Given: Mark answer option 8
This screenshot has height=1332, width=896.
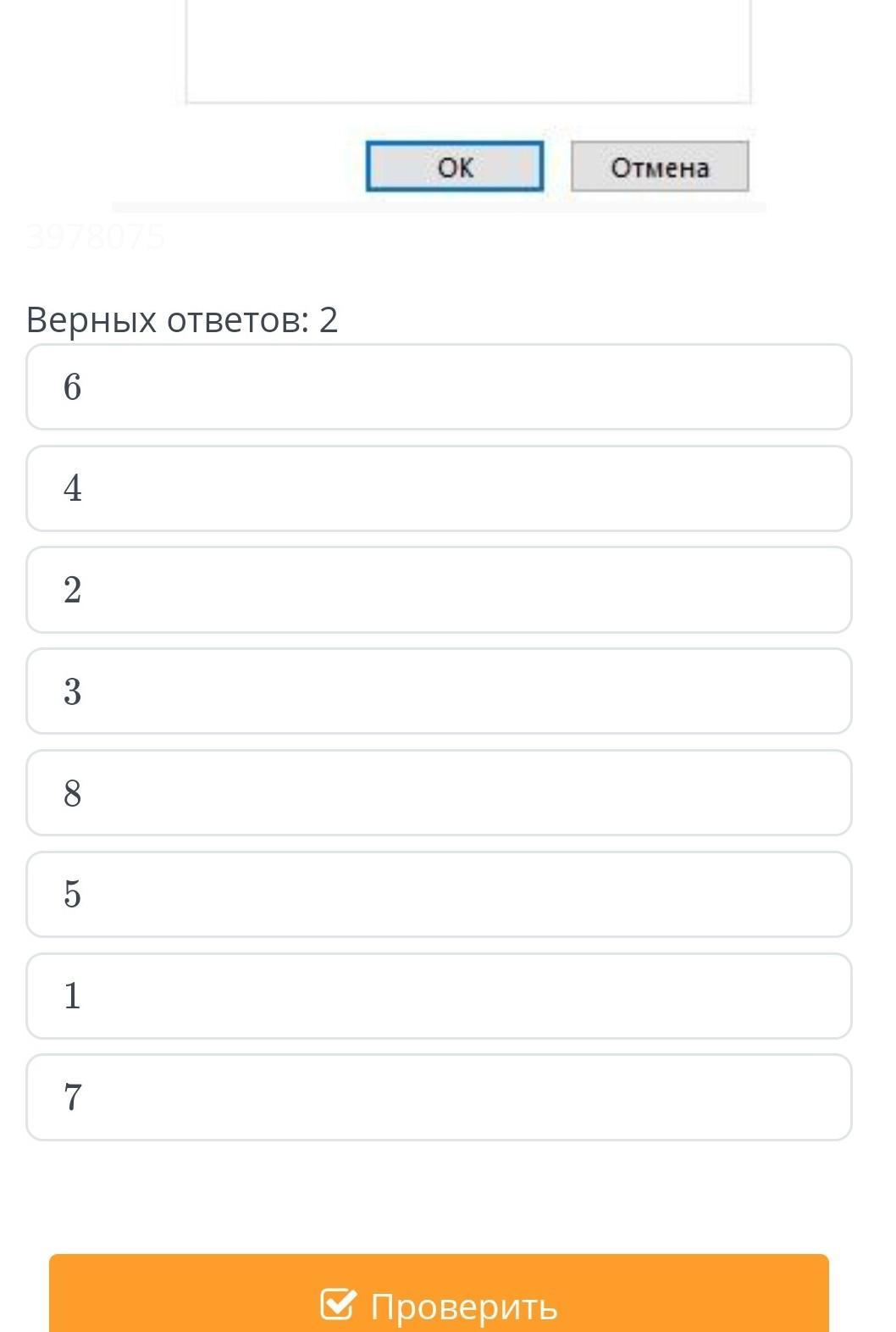Looking at the screenshot, I should click(439, 793).
